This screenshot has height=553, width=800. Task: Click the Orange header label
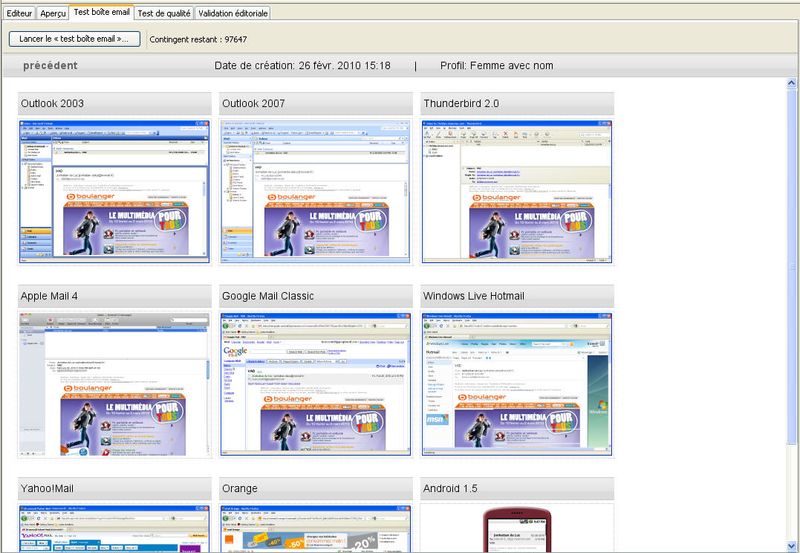coord(239,489)
